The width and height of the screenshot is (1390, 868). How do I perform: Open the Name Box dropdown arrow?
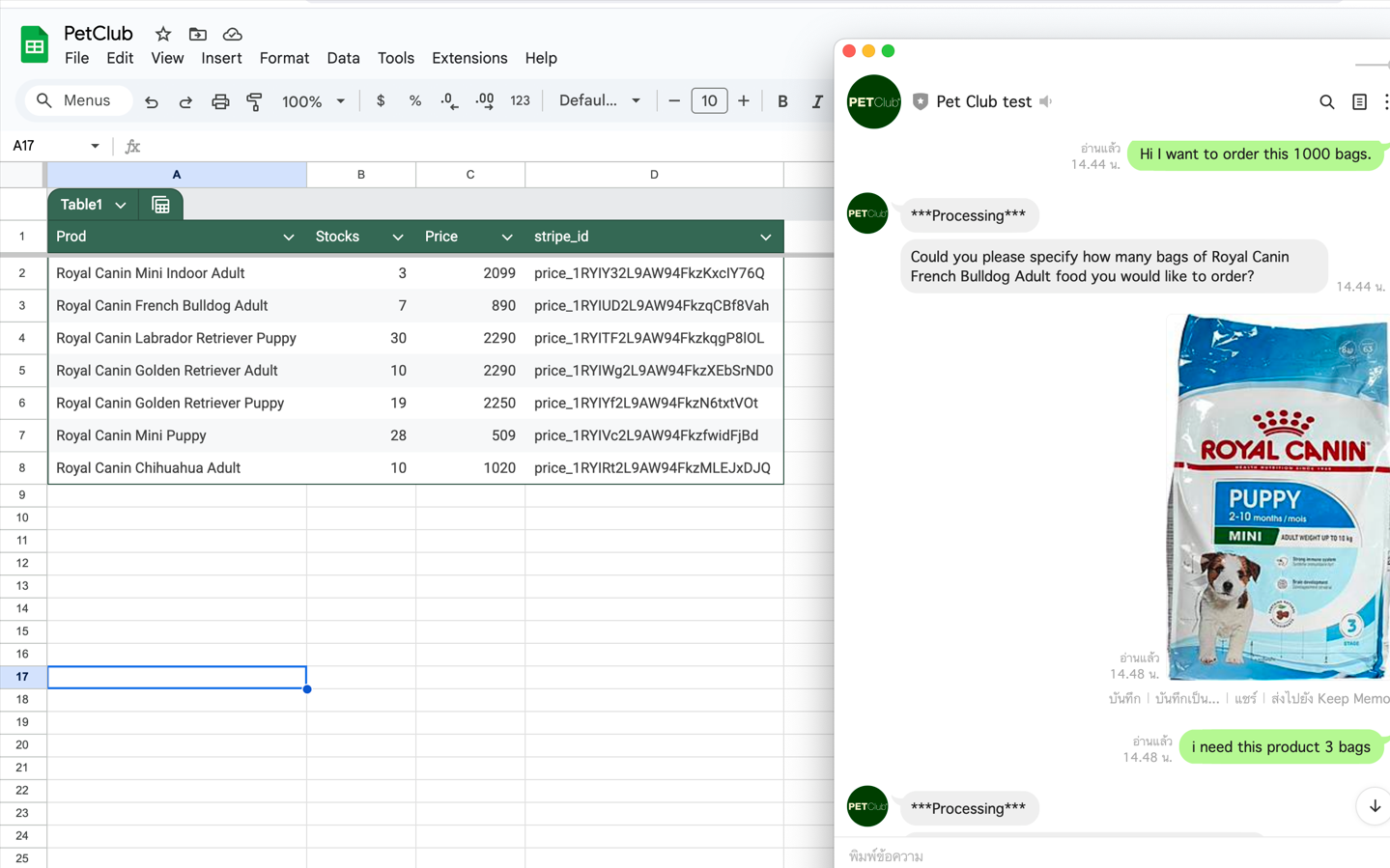[95, 146]
